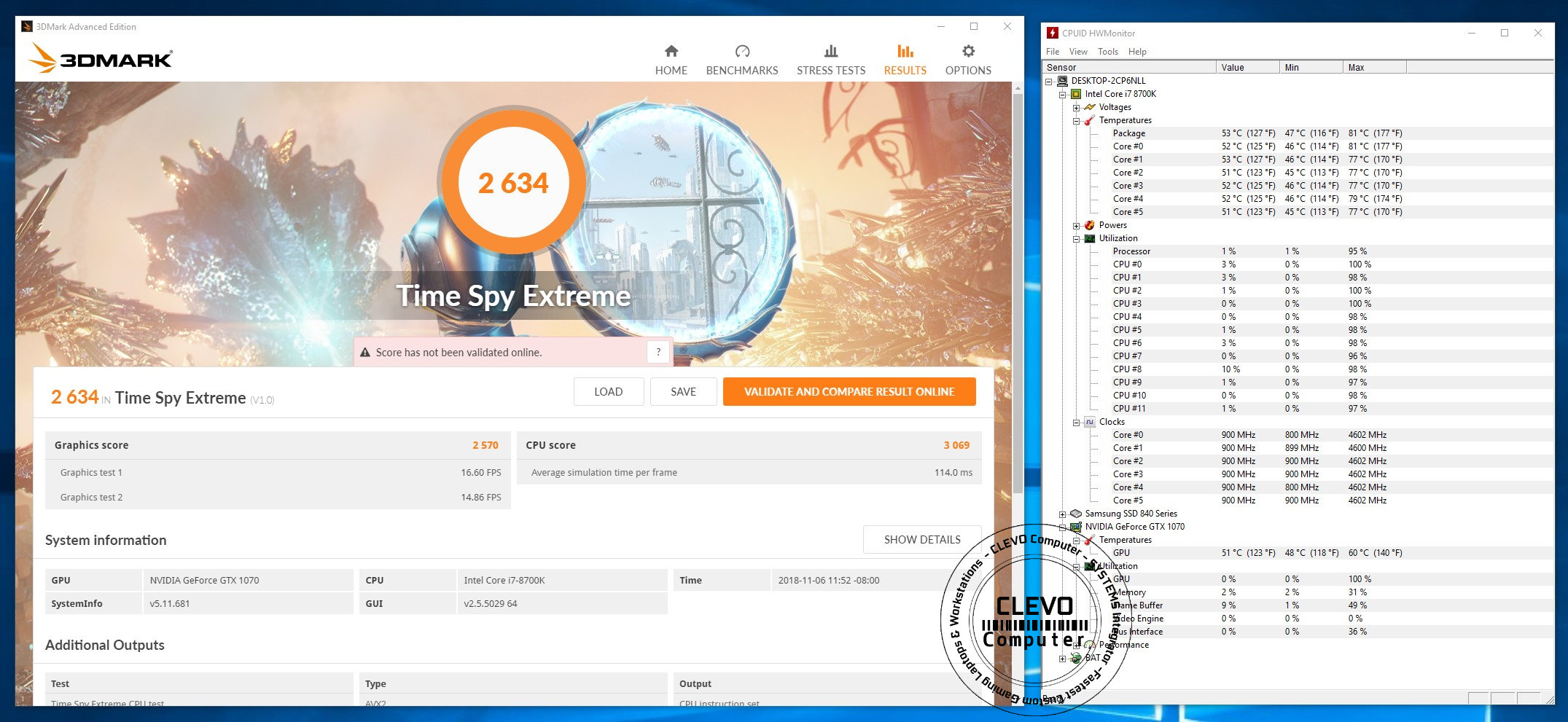Click the Max column header
This screenshot has height=722, width=1568.
tap(1375, 67)
